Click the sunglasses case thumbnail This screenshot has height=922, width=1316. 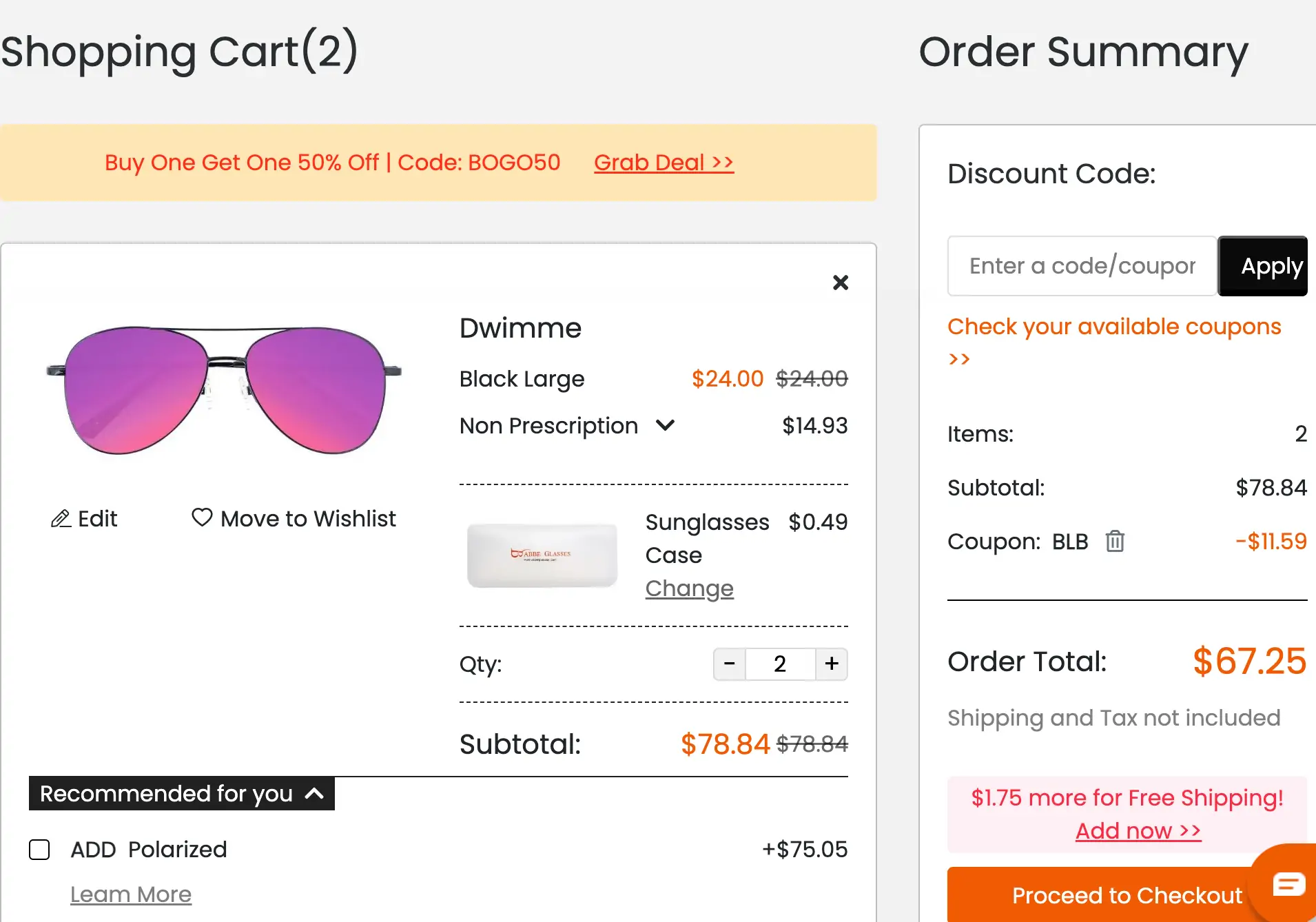coord(542,555)
